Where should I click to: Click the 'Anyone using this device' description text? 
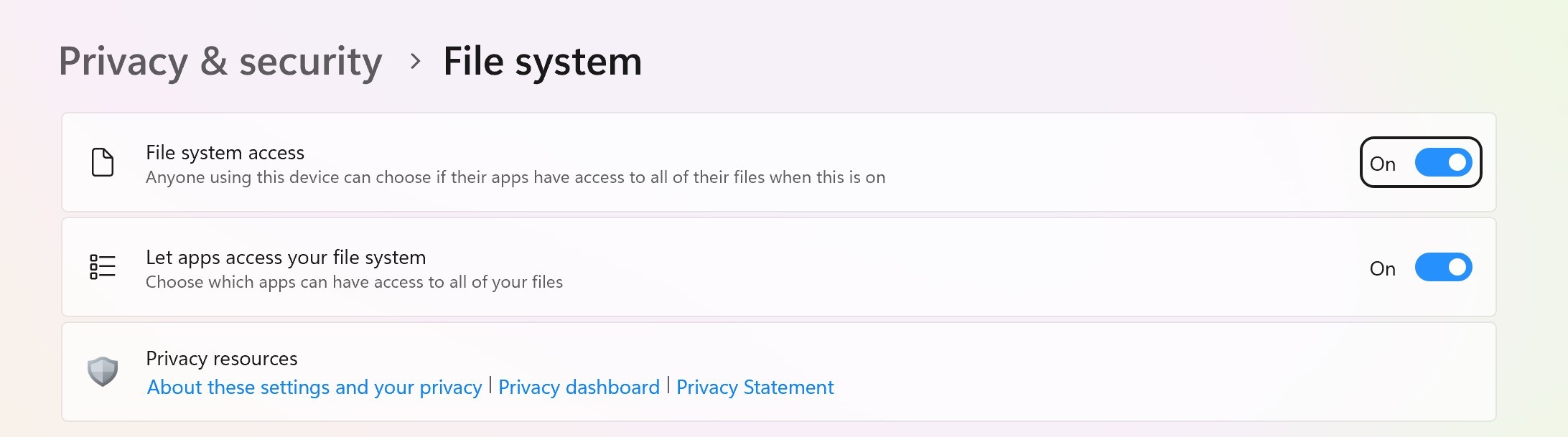[x=515, y=178]
